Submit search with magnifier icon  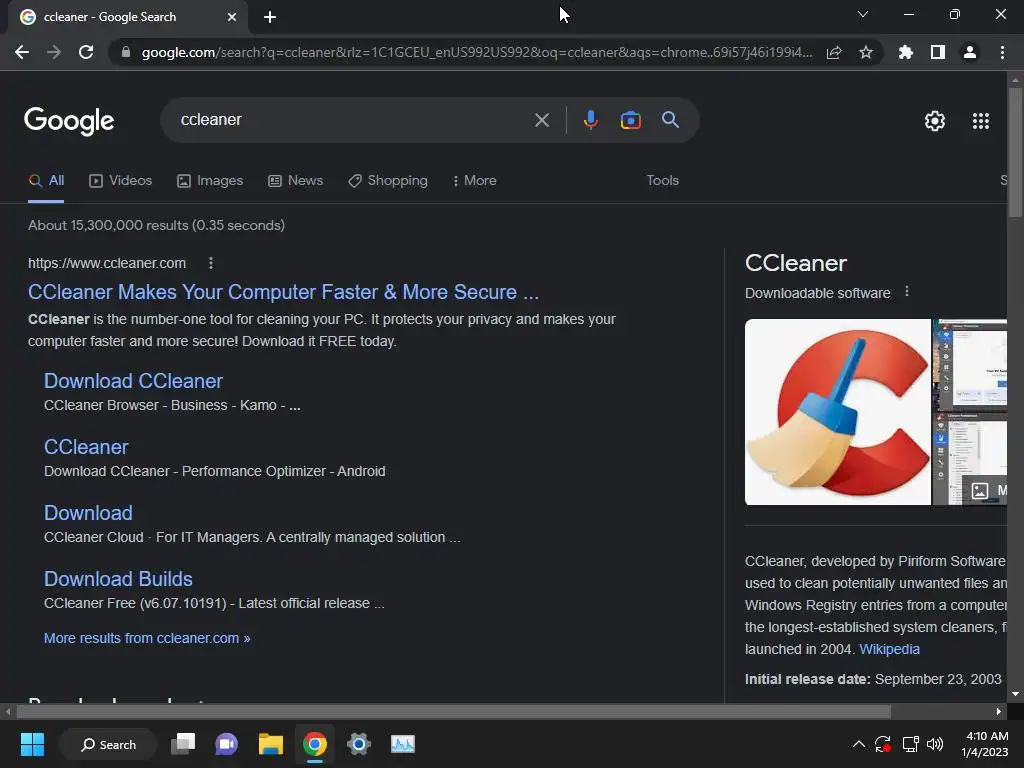(x=670, y=120)
